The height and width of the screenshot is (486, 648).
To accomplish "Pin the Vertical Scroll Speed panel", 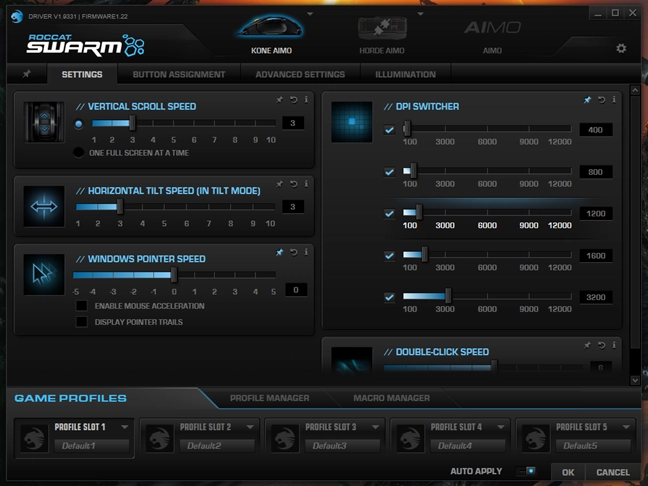I will tap(279, 100).
